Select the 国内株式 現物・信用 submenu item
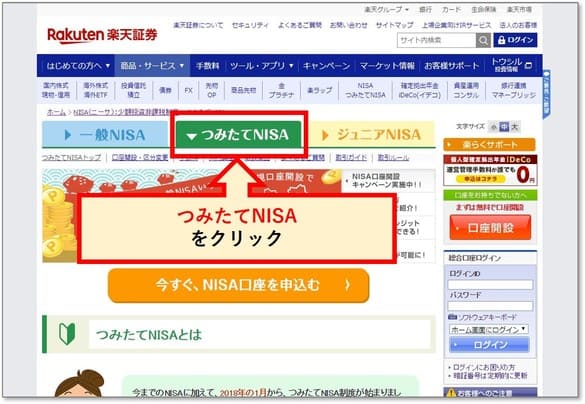 56,90
